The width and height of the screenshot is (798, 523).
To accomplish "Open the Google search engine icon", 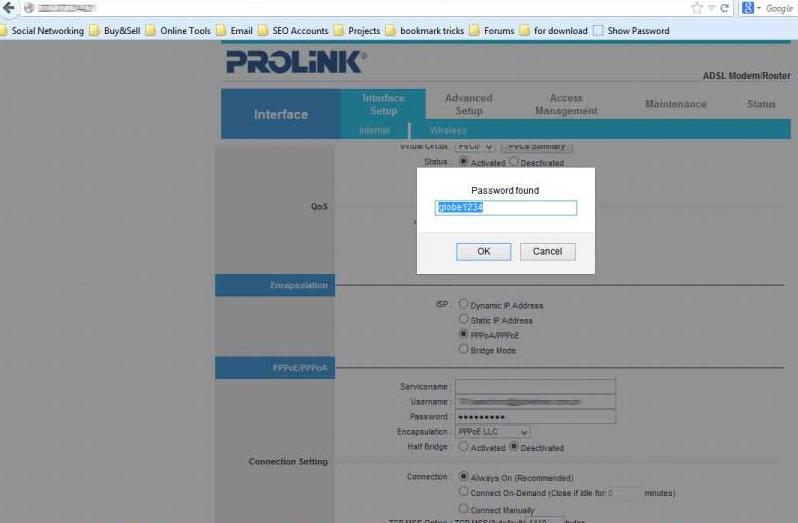I will [748, 8].
